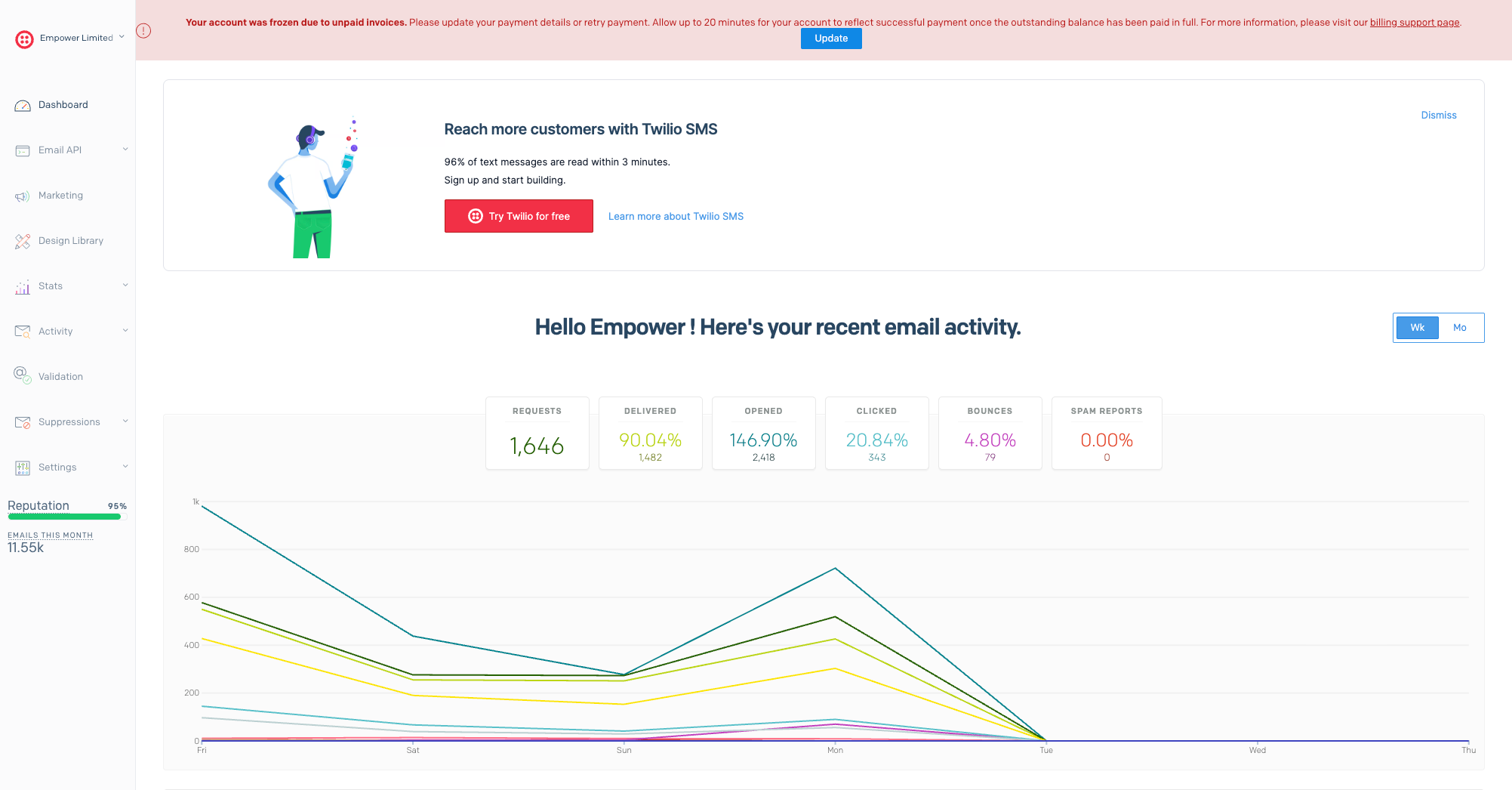This screenshot has height=790, width=1512.
Task: Click the Stats bar chart icon
Action: click(x=23, y=287)
